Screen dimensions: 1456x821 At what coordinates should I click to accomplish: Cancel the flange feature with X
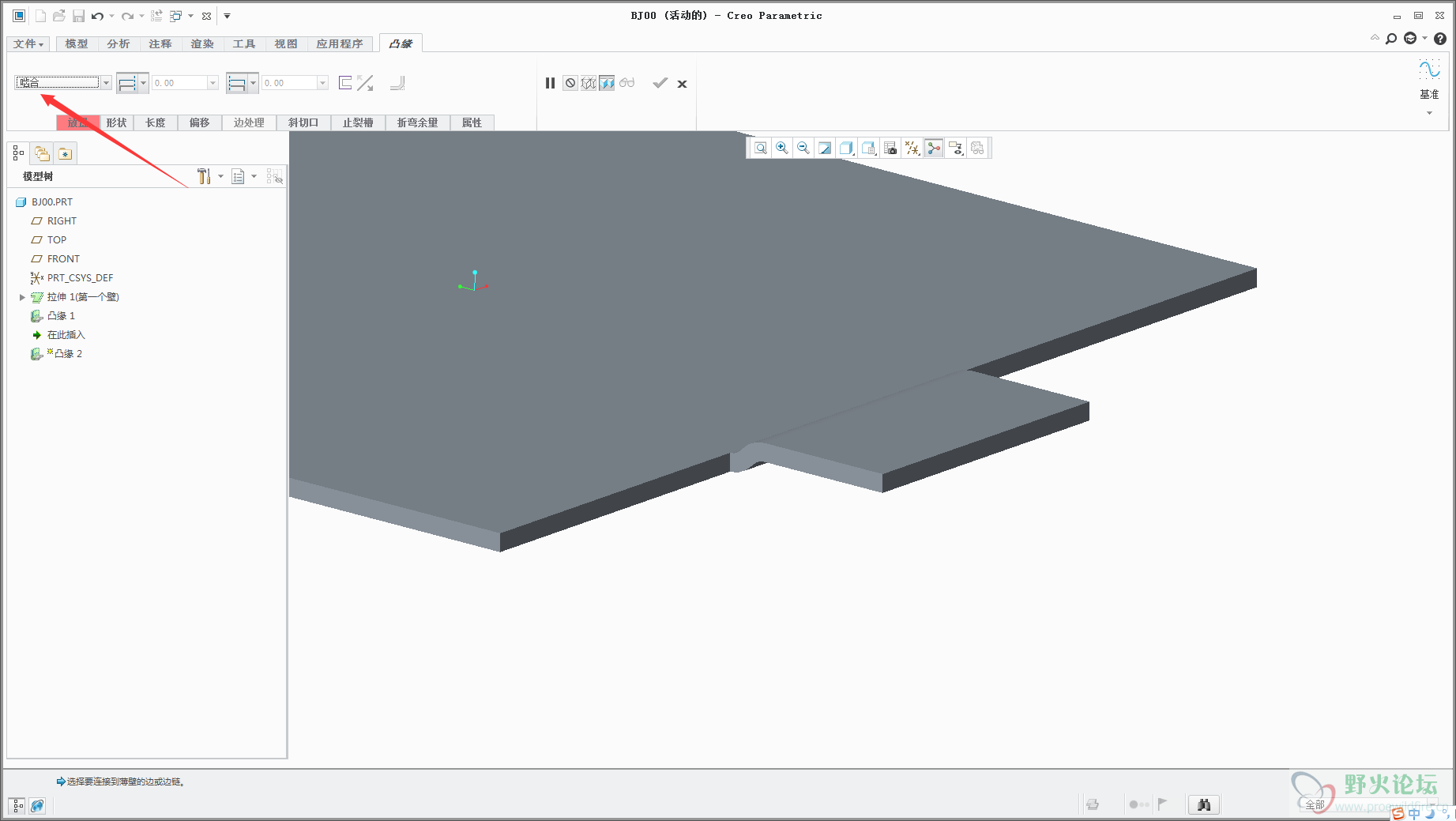coord(682,84)
